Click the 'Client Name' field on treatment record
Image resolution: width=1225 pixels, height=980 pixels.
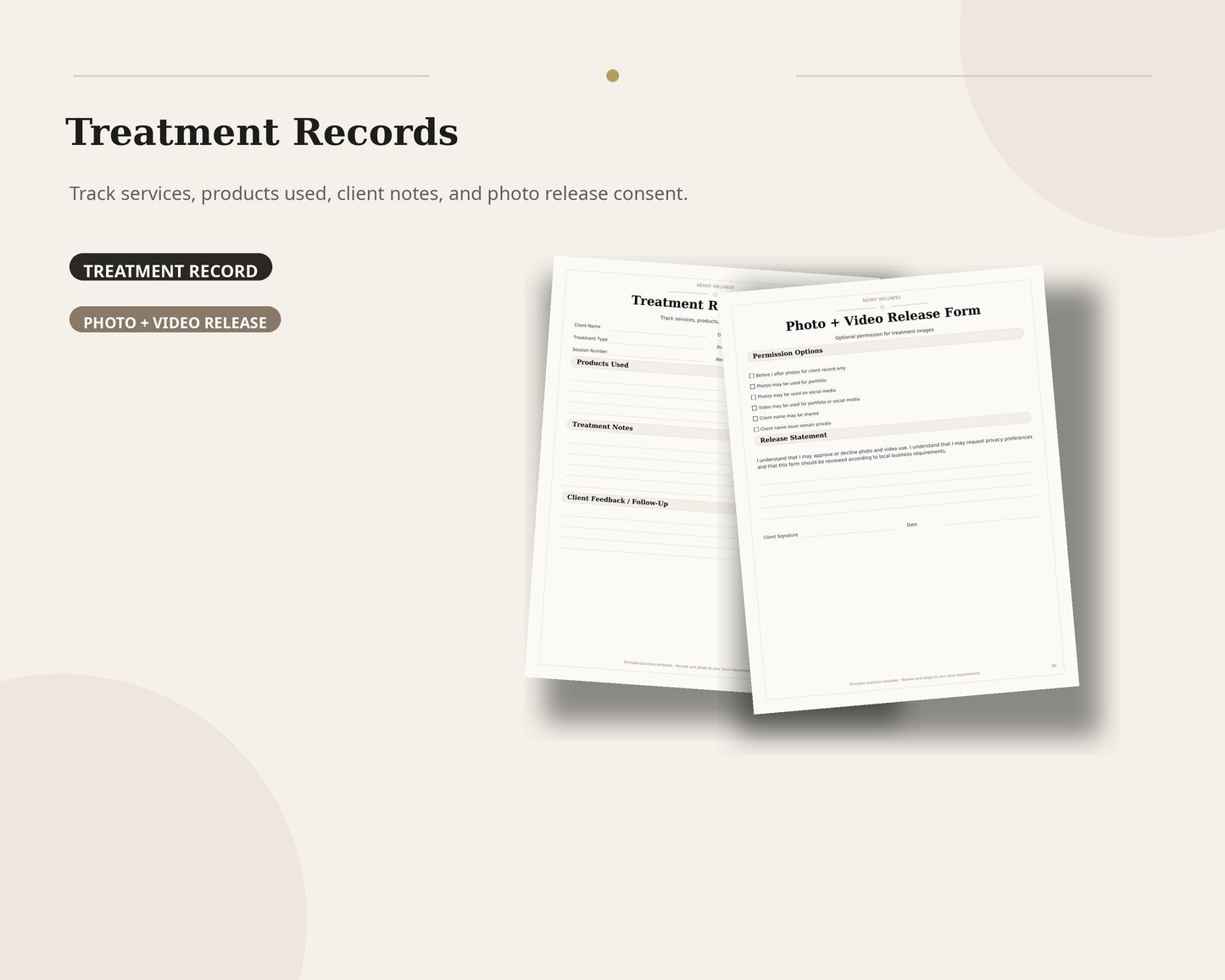pyautogui.click(x=640, y=329)
